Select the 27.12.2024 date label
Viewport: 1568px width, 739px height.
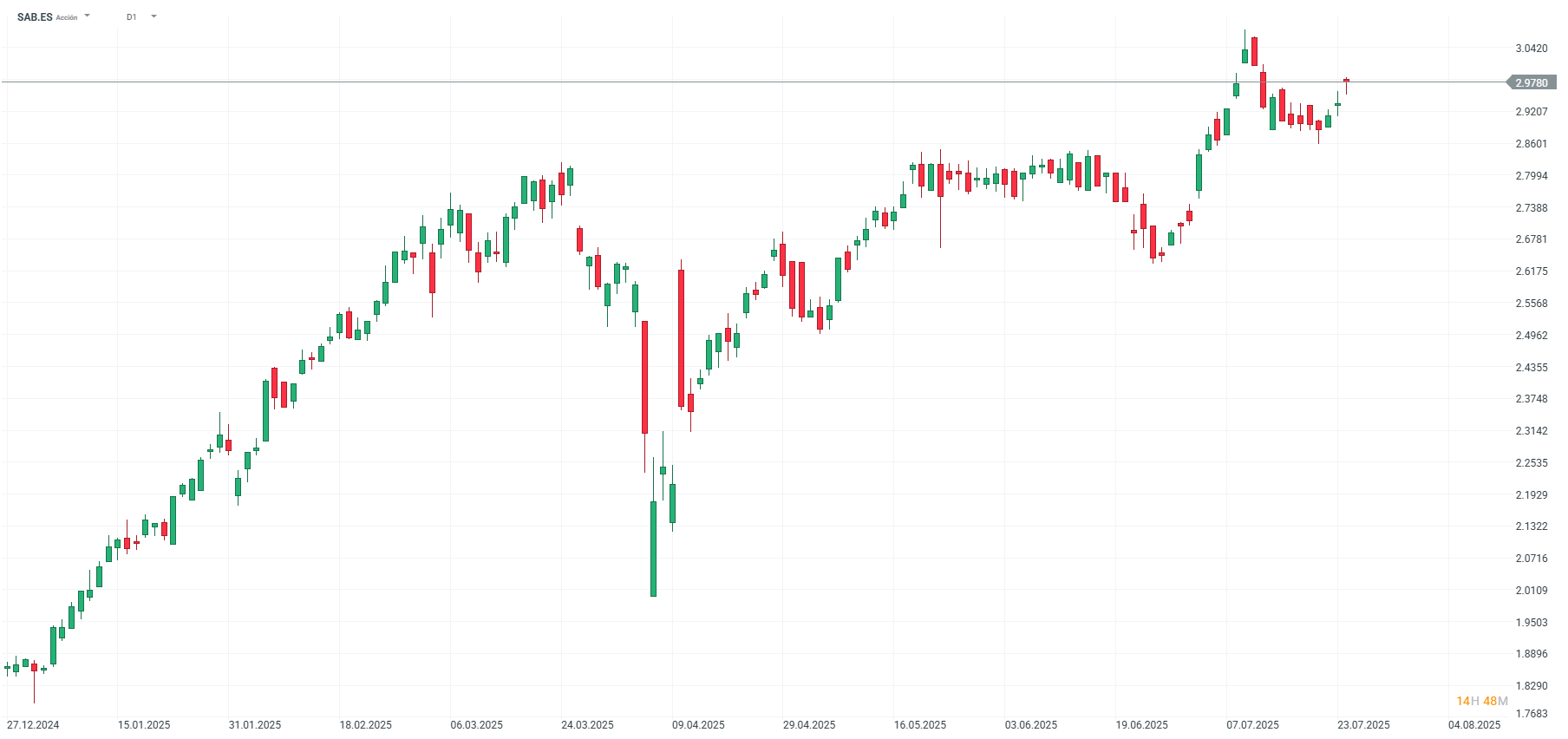point(33,725)
